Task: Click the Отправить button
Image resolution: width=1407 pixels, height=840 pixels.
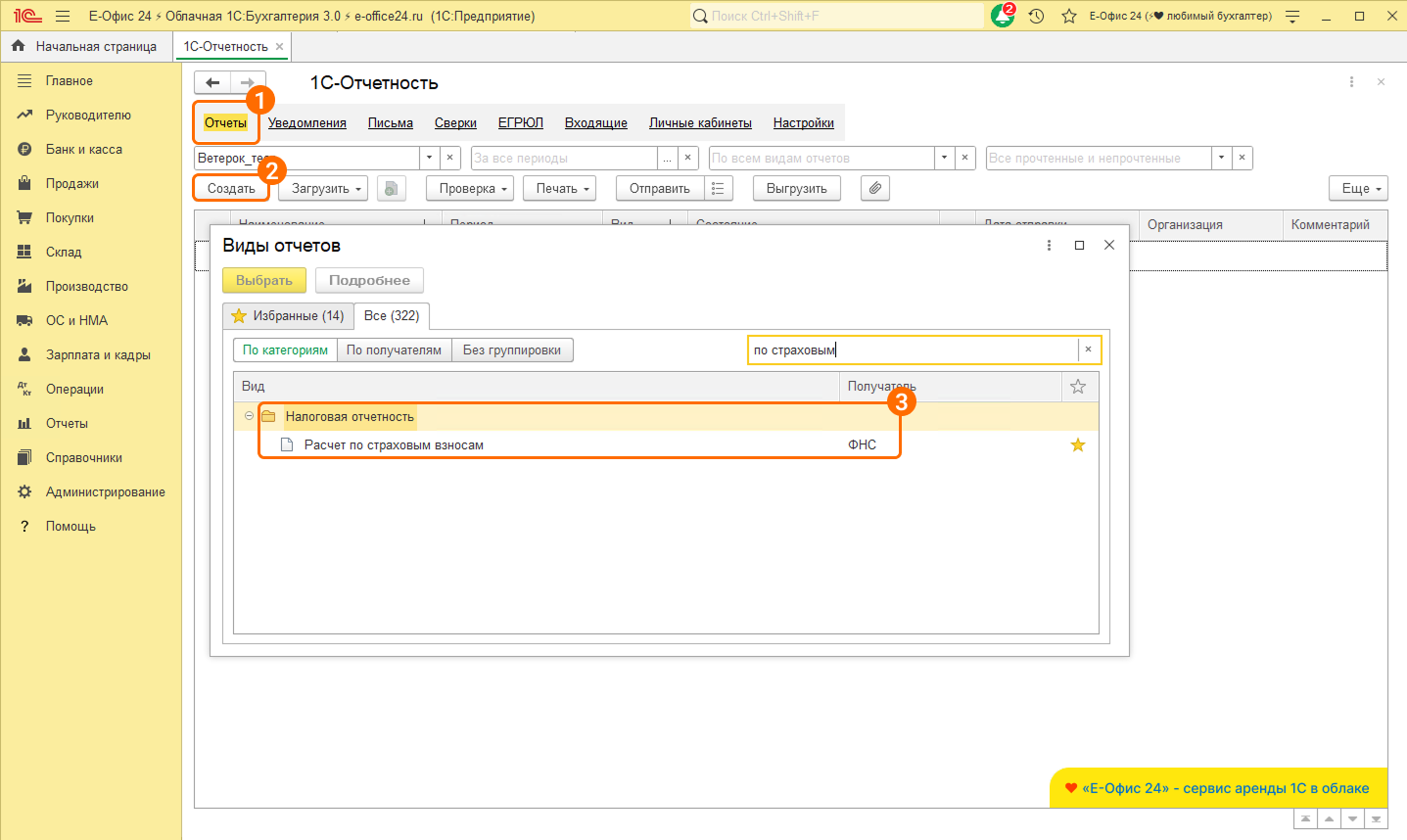Action: click(660, 188)
